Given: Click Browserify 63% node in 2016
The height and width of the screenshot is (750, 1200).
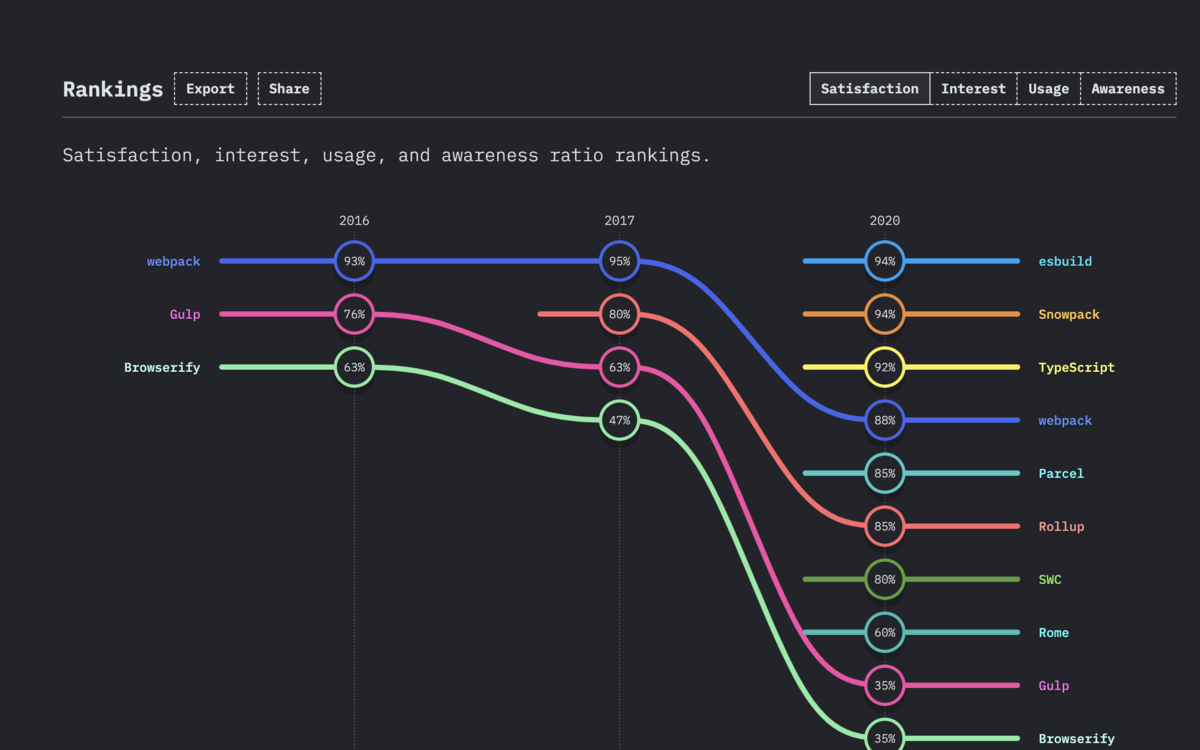Looking at the screenshot, I should pyautogui.click(x=354, y=367).
